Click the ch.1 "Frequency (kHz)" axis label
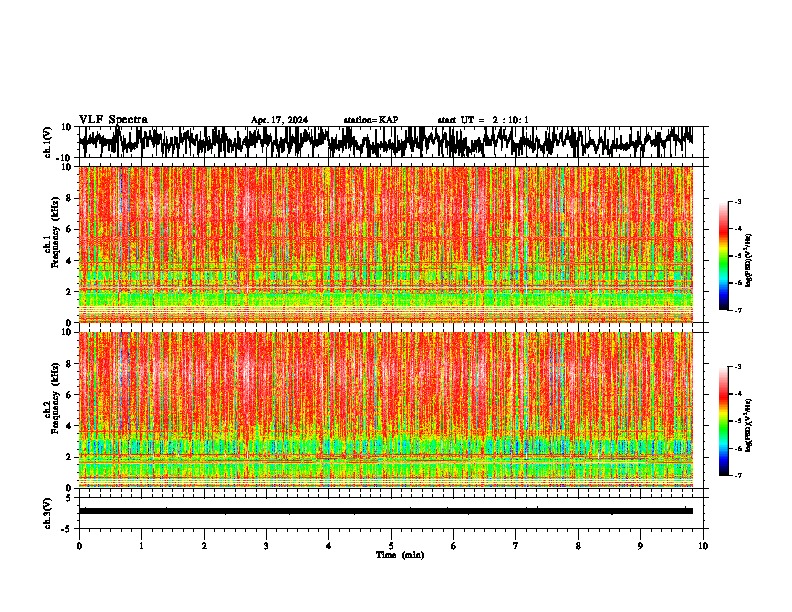The width and height of the screenshot is (792, 612). pyautogui.click(x=55, y=232)
